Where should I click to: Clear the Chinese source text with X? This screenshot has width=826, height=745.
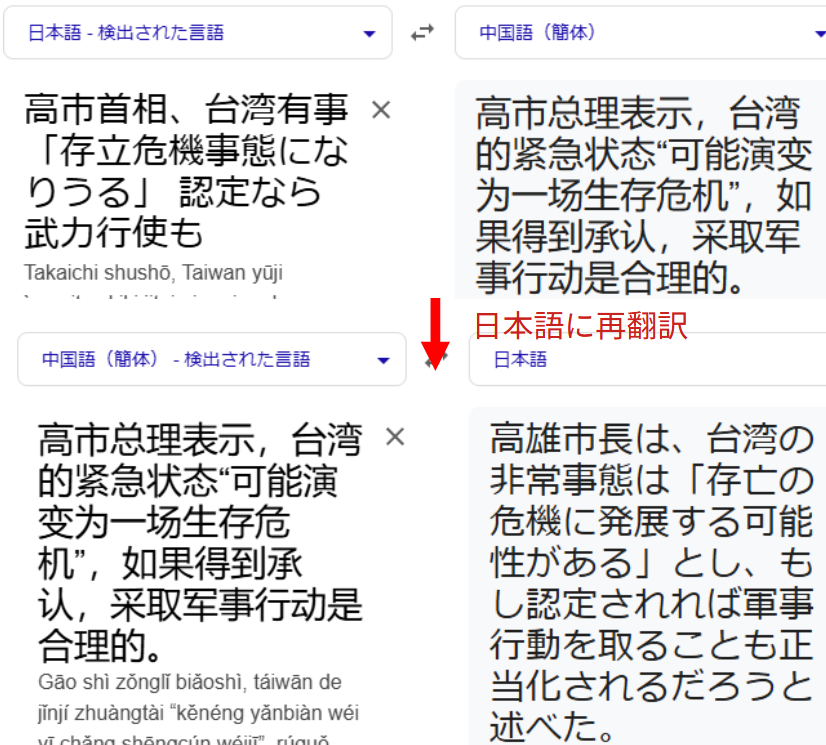point(395,437)
